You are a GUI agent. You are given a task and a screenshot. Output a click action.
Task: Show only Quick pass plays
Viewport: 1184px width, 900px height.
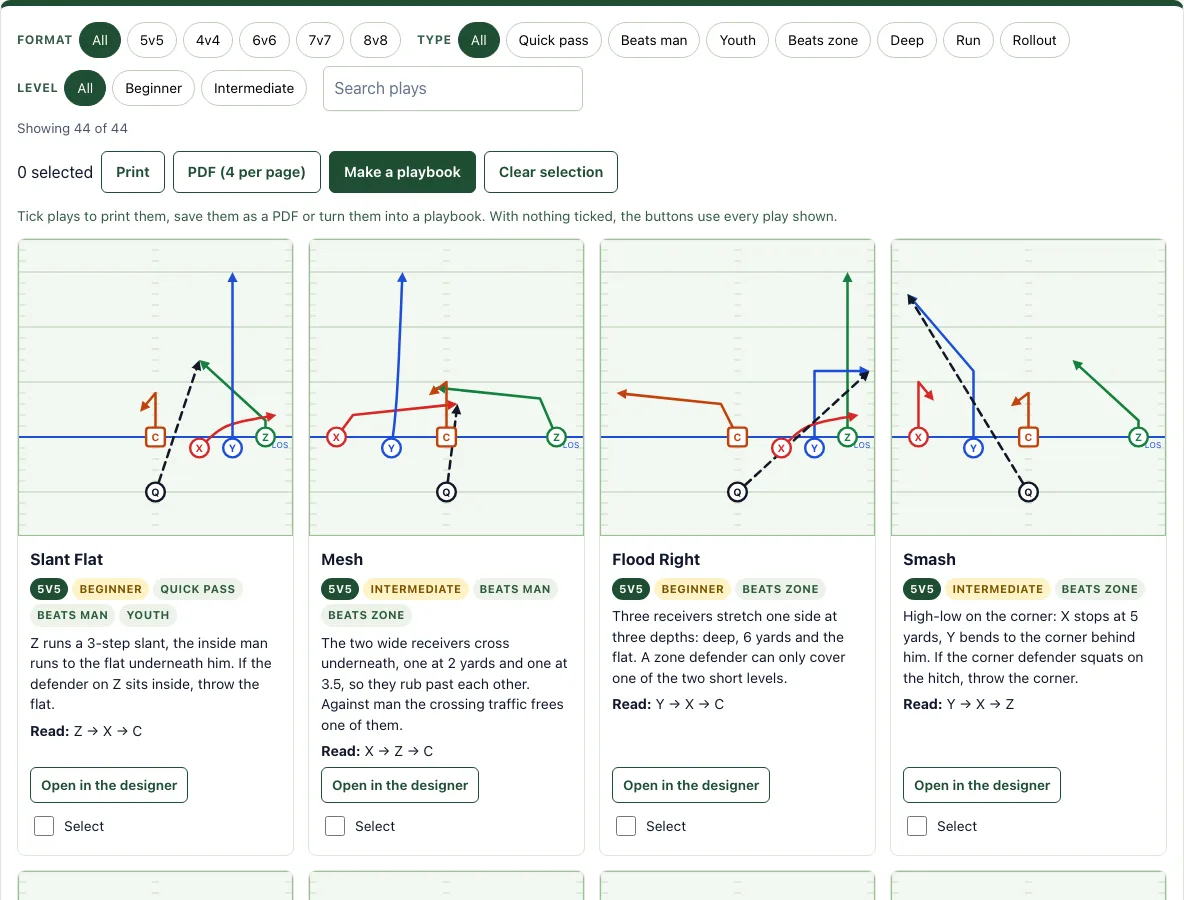click(x=553, y=40)
